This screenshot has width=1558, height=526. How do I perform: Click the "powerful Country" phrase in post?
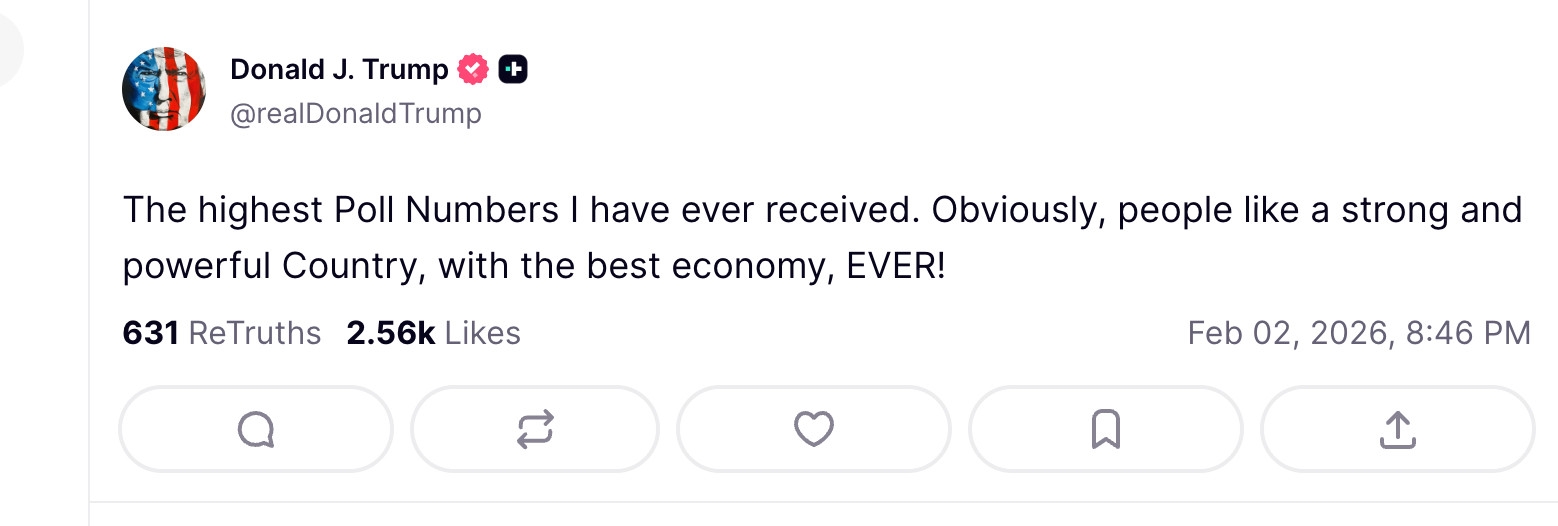[x=268, y=266]
